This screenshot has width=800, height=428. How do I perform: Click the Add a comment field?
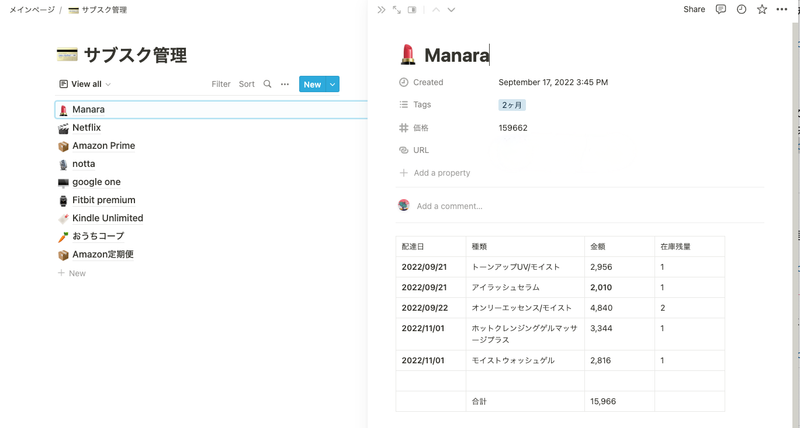click(449, 206)
